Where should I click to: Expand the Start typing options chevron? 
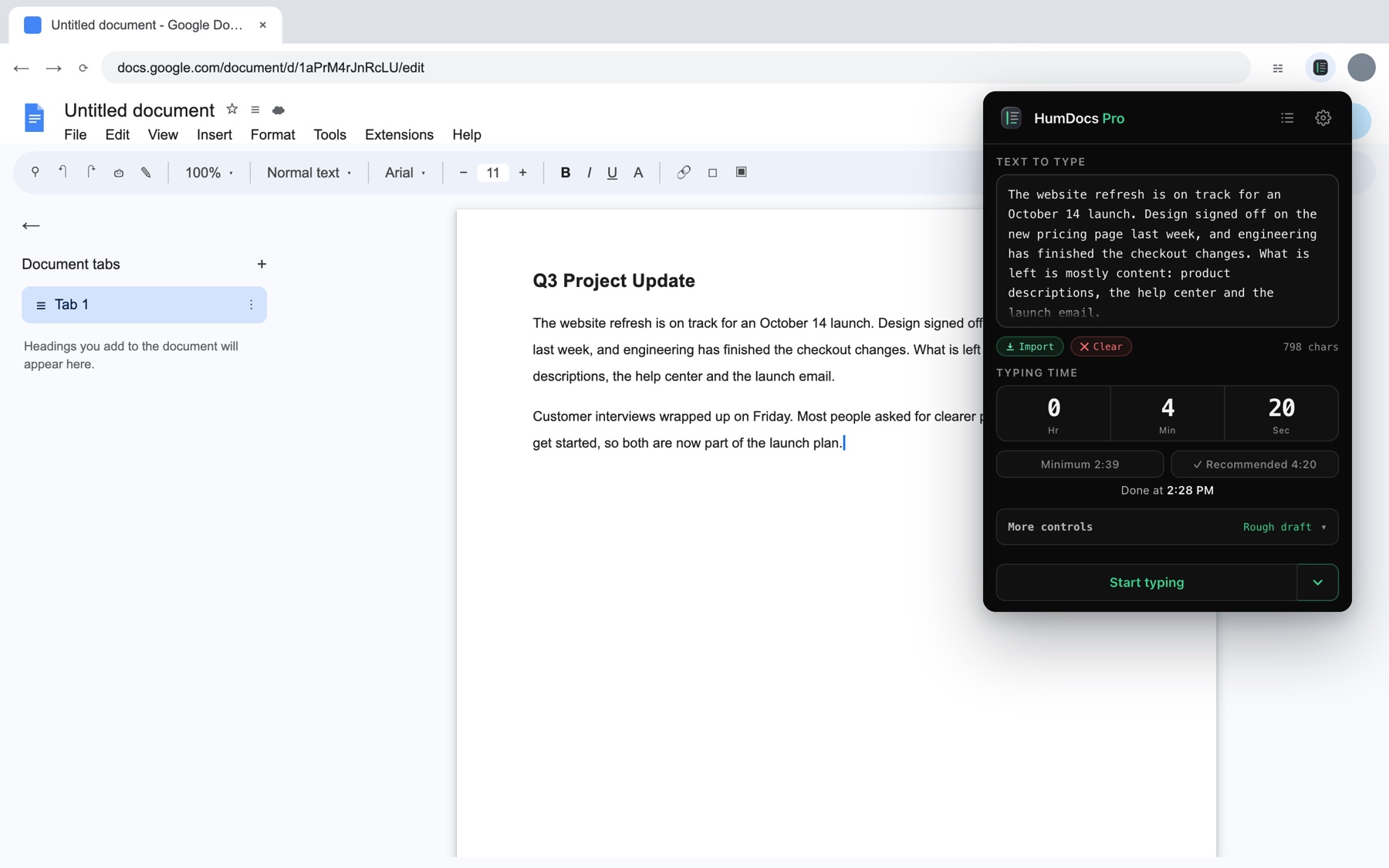[x=1317, y=583]
